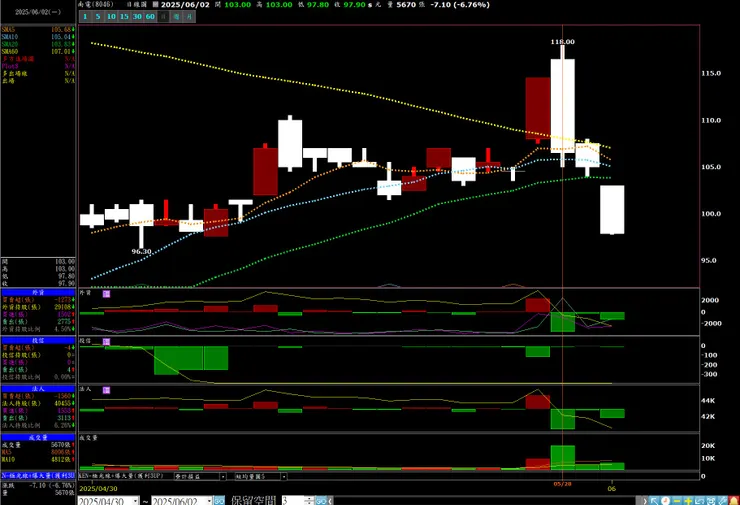The image size is (740, 505).
Task: Click the 05/28 date marker on timeline
Action: (562, 484)
